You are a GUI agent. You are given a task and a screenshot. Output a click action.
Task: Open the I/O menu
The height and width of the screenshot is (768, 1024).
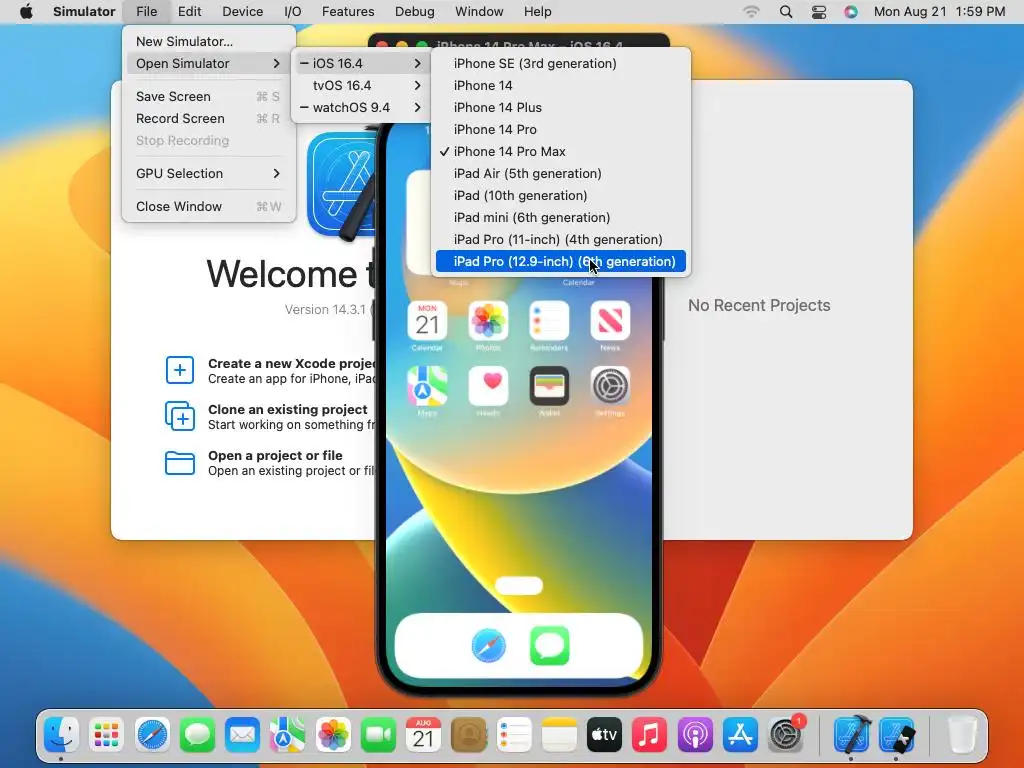point(293,12)
